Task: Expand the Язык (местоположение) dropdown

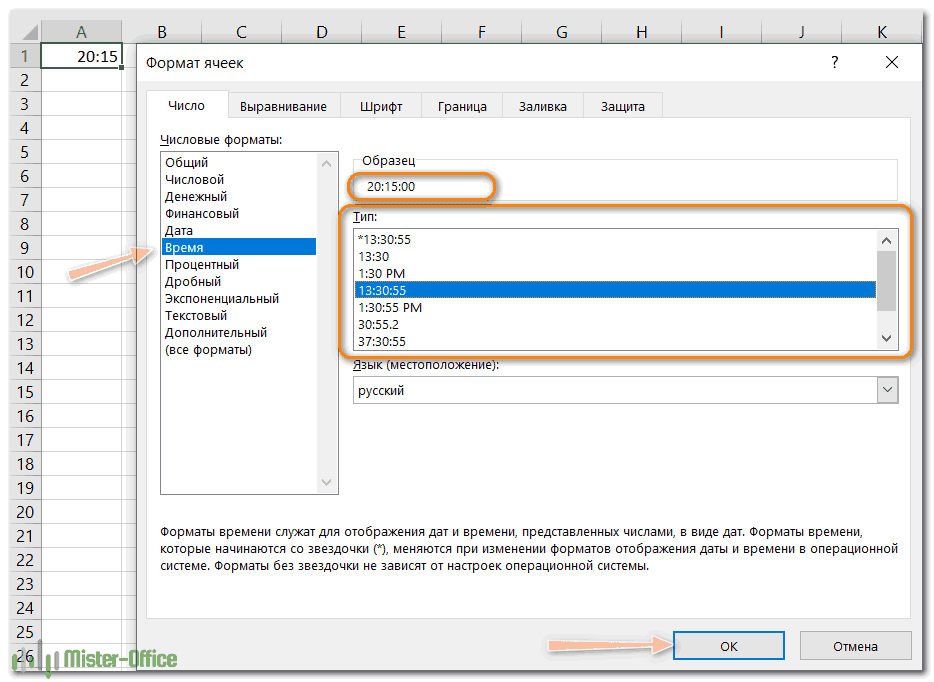Action: [887, 391]
